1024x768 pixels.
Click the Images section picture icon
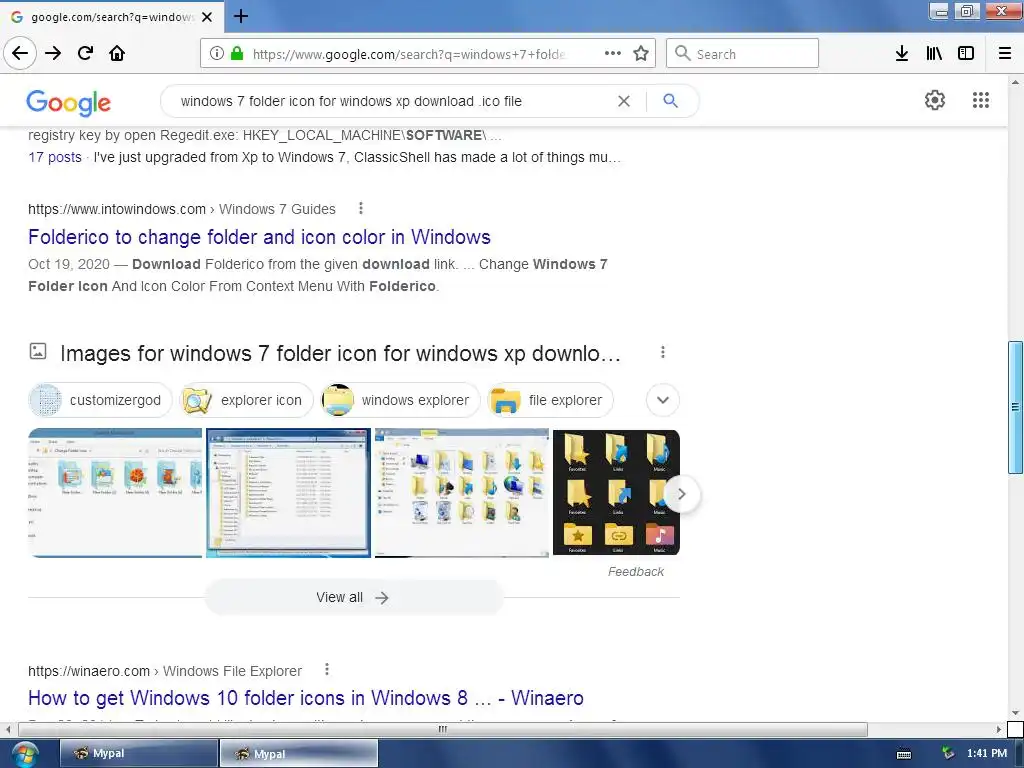coord(38,351)
